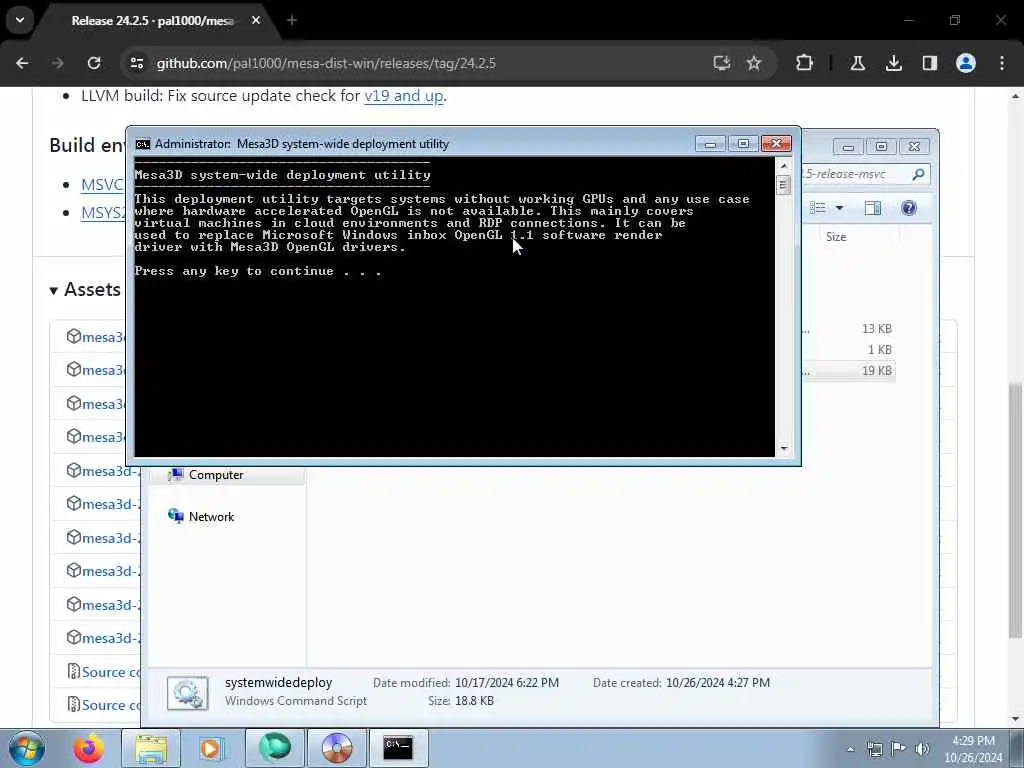Sort Explorer files by Size column

(836, 237)
